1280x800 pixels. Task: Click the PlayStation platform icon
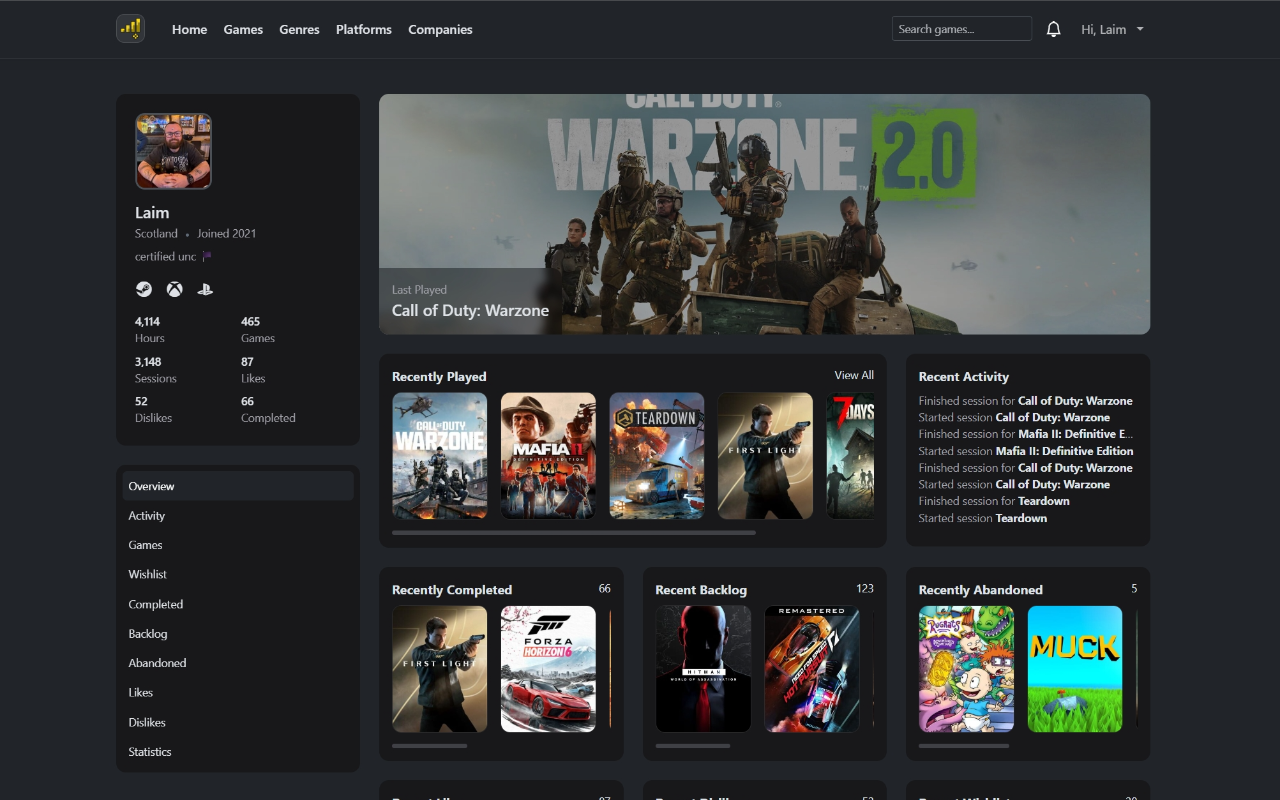pyautogui.click(x=205, y=289)
